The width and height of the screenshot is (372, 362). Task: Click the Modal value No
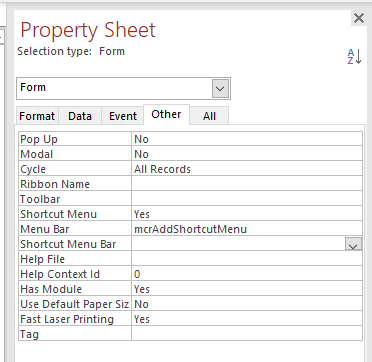coord(247,154)
